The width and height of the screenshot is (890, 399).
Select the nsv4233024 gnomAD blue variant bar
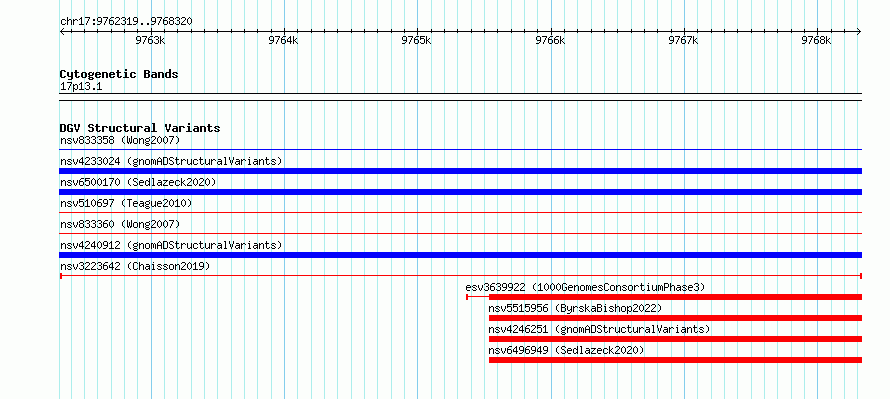(x=460, y=171)
